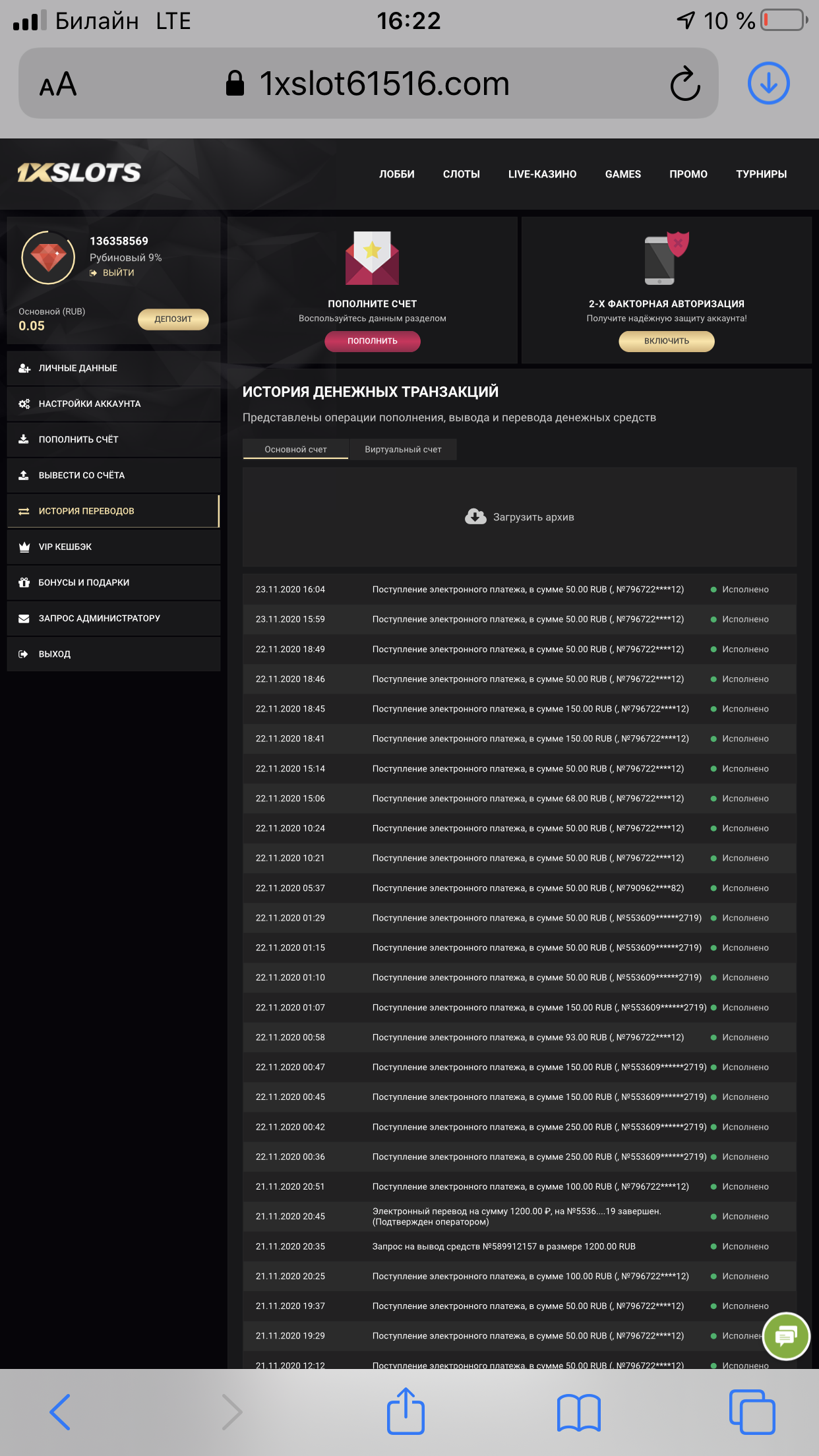
Task: Select the 23.11.2020 15:59 transaction row
Action: [520, 619]
